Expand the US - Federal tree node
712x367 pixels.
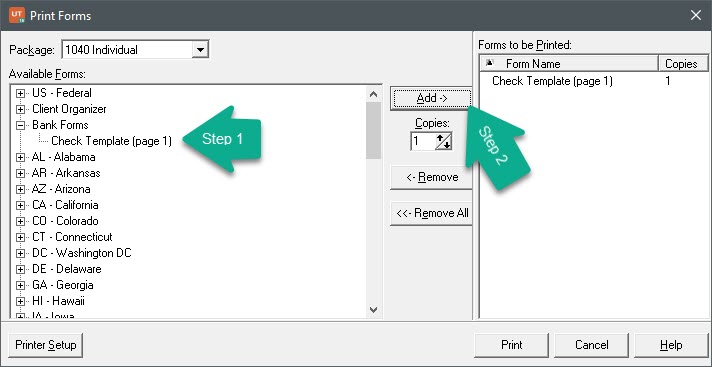20,94
